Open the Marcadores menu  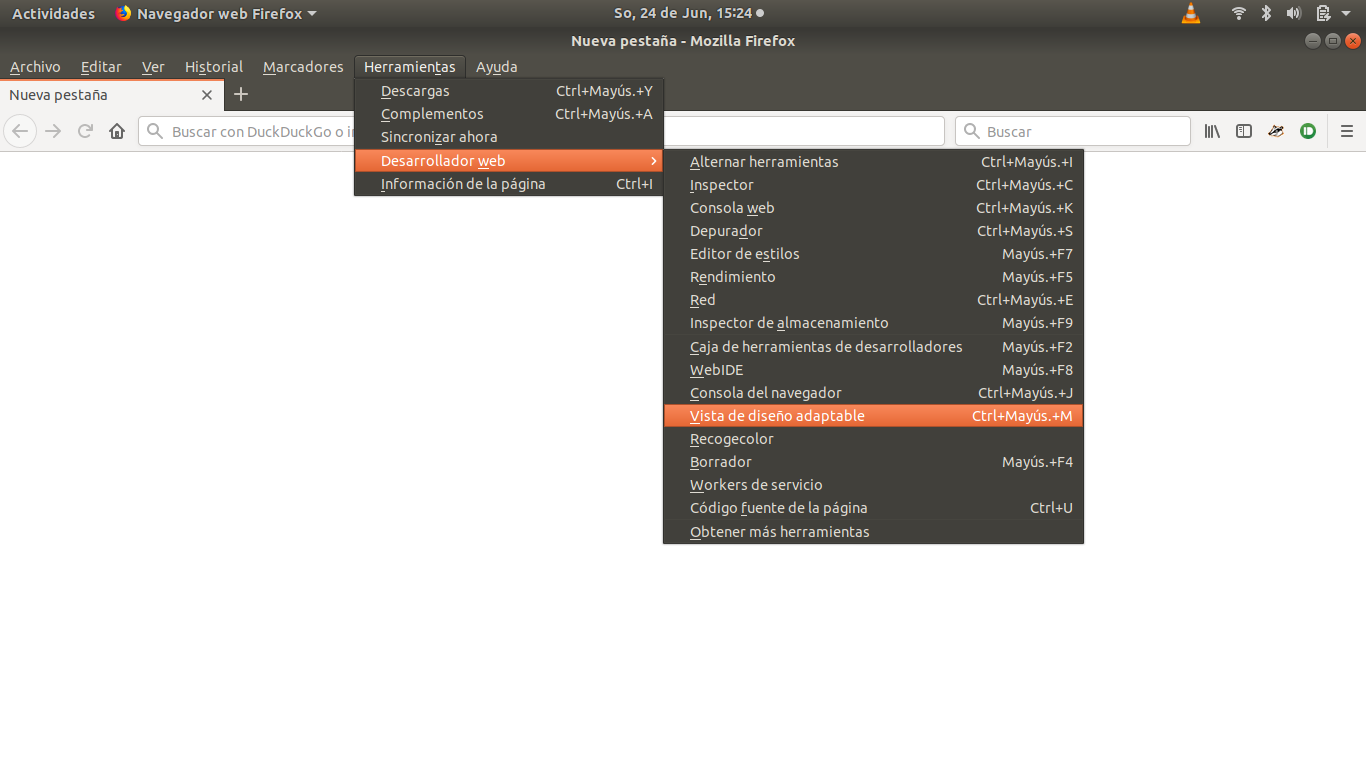[x=303, y=67]
